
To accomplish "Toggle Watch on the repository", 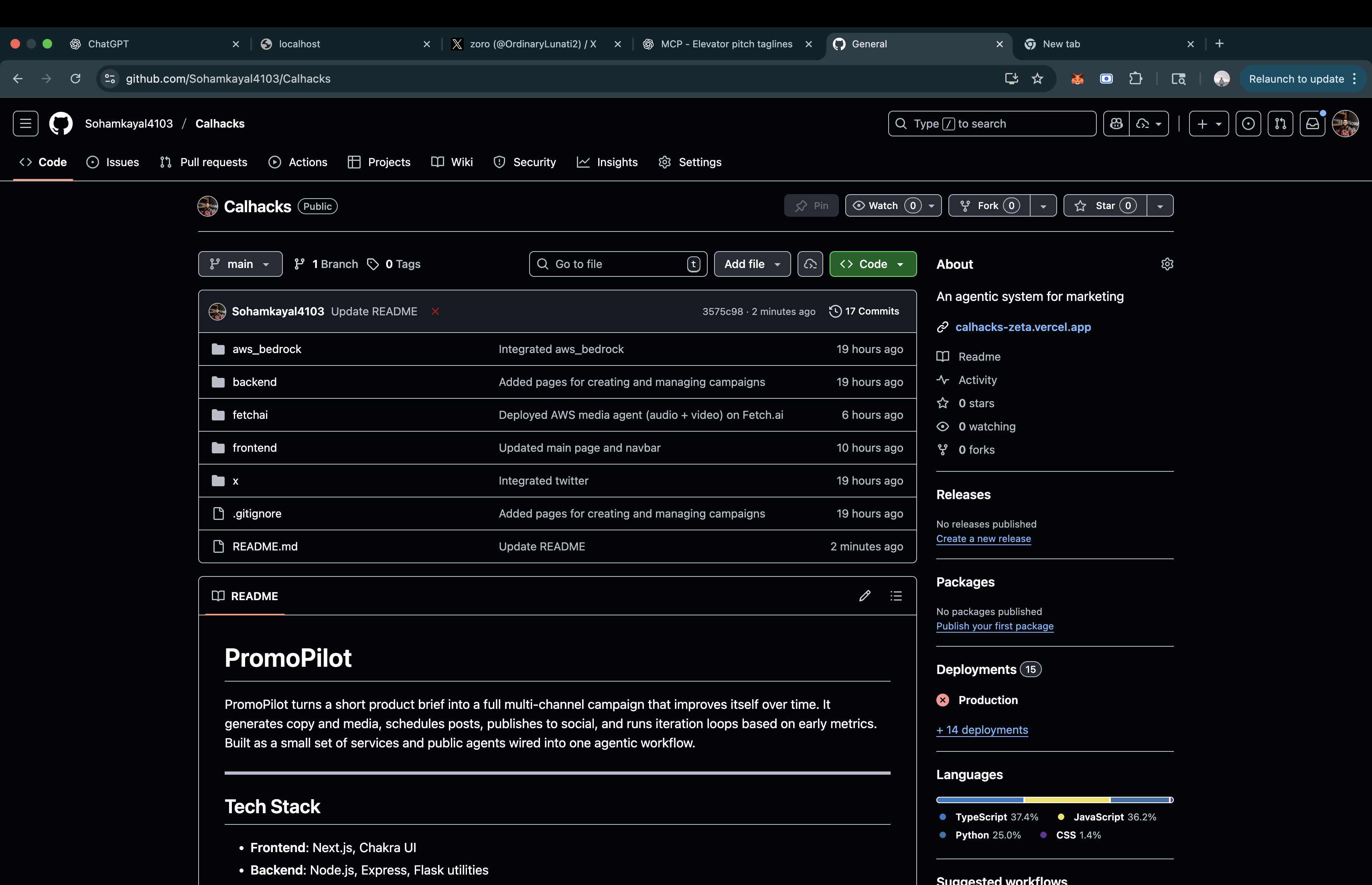I will click(883, 206).
